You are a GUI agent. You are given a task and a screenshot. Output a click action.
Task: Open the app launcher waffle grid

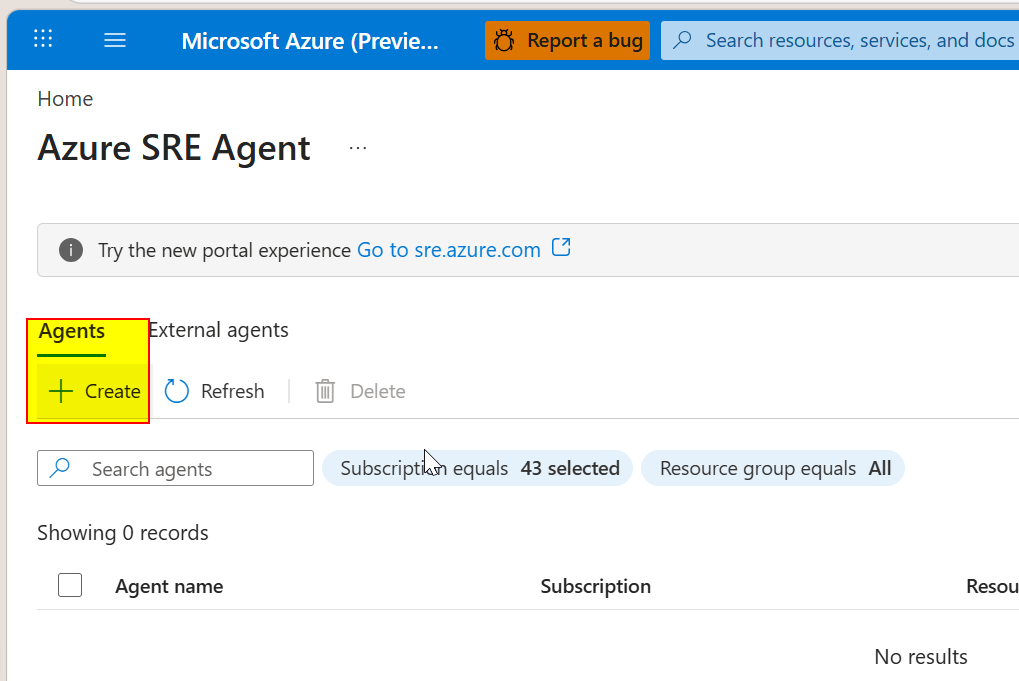pos(43,39)
